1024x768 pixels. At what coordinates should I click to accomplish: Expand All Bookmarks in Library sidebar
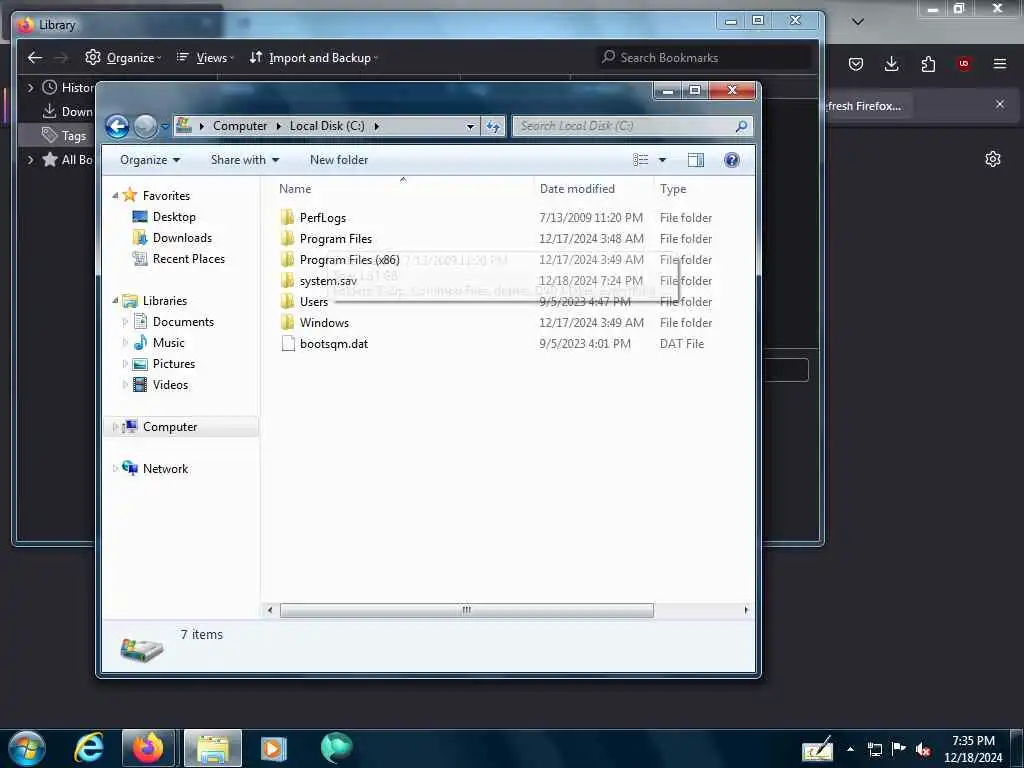click(x=30, y=159)
